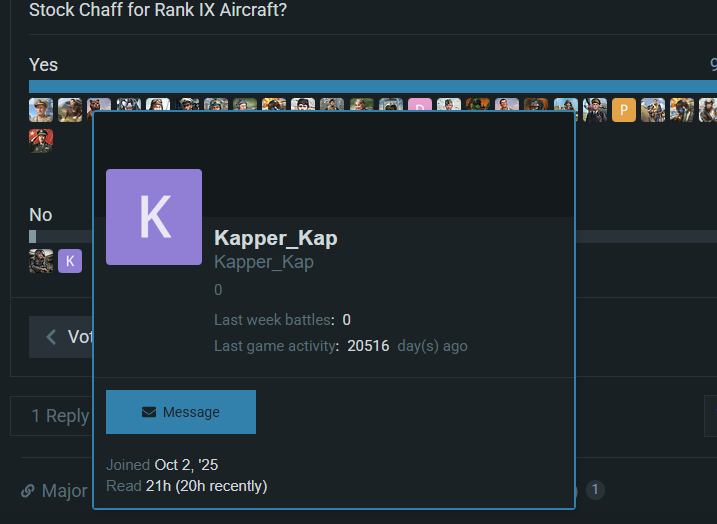This screenshot has height=524, width=717.
Task: Open the pink voter avatar in Yes row
Action: click(x=420, y=110)
